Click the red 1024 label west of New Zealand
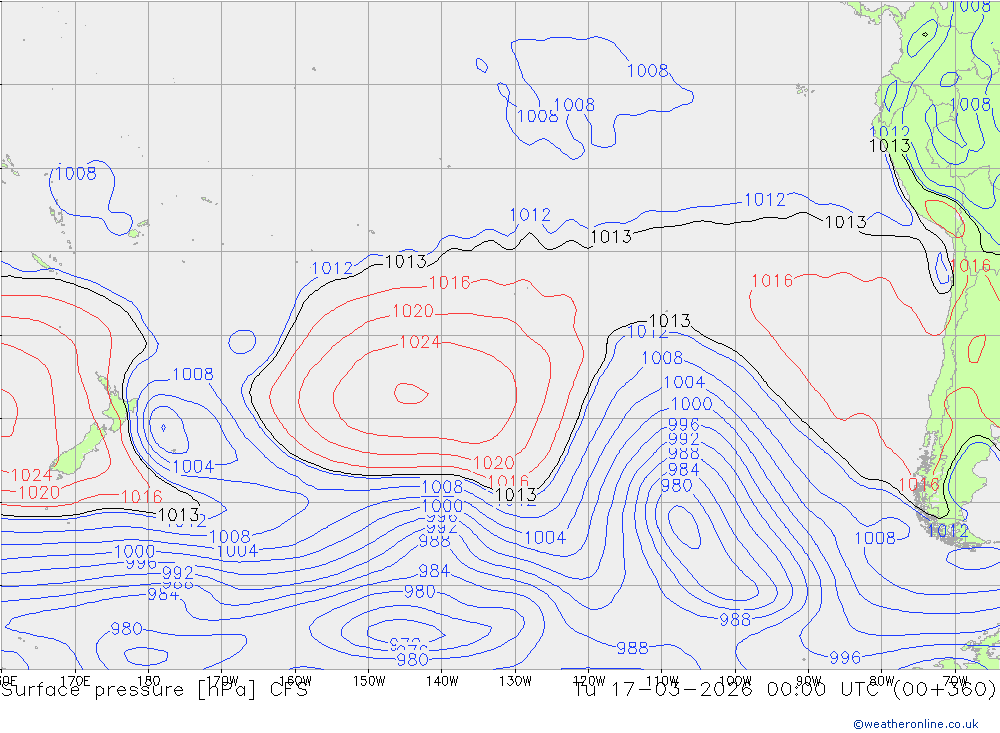This screenshot has width=1000, height=733. 31,475
